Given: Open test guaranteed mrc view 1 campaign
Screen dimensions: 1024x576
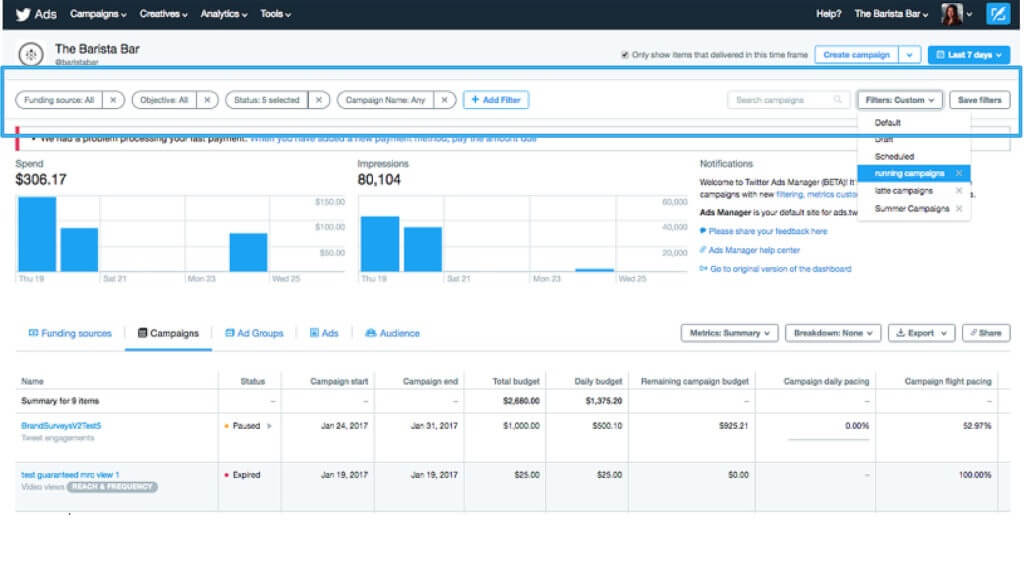Looking at the screenshot, I should pos(70,475).
